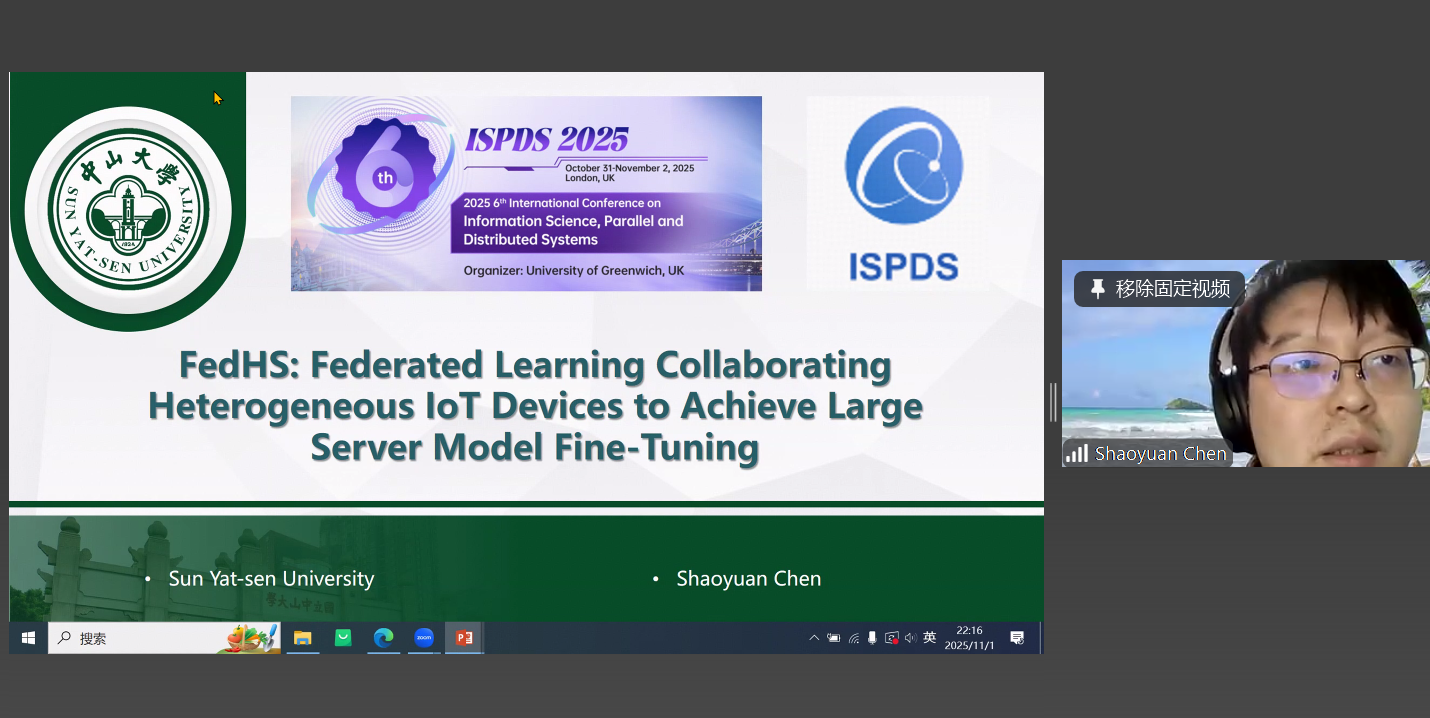Screen dimensions: 1430x718
Task: Switch to the PowerPoint taskbar icon
Action: point(464,638)
